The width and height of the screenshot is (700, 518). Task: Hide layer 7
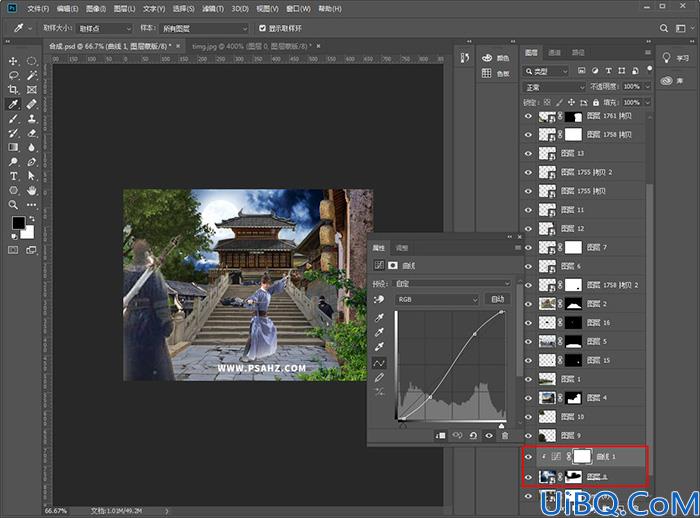point(529,248)
